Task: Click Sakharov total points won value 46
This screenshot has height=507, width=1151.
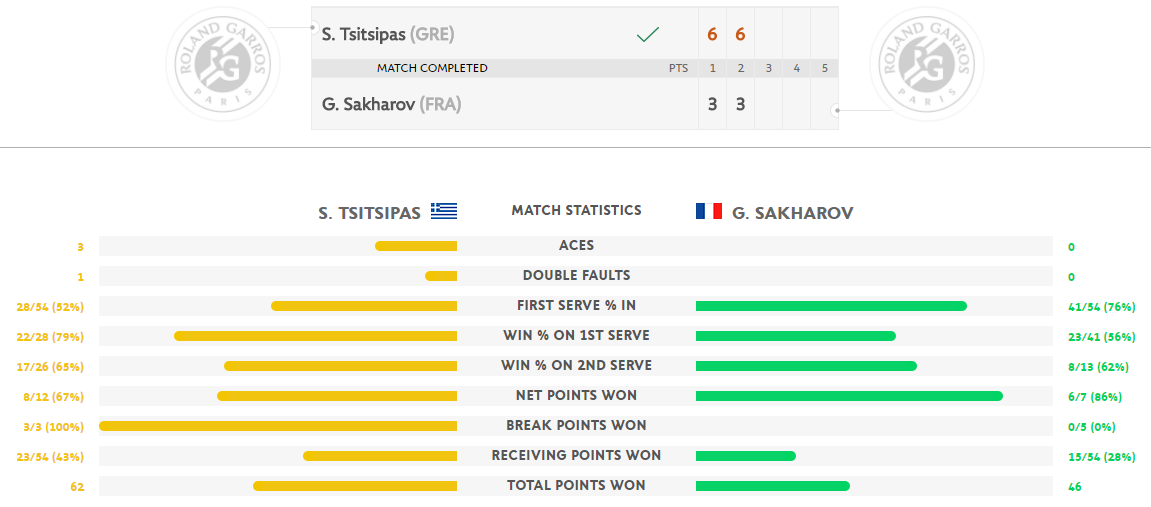Action: [1075, 486]
